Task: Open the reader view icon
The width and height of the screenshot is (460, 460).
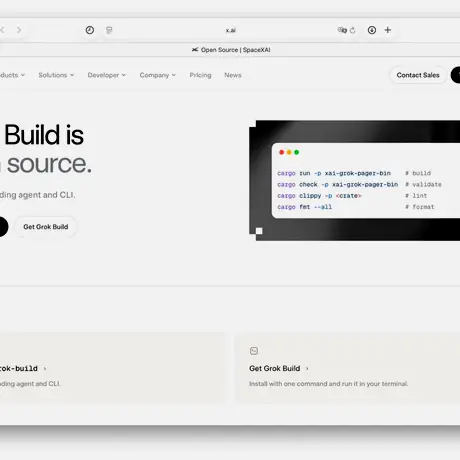Action: (x=109, y=30)
